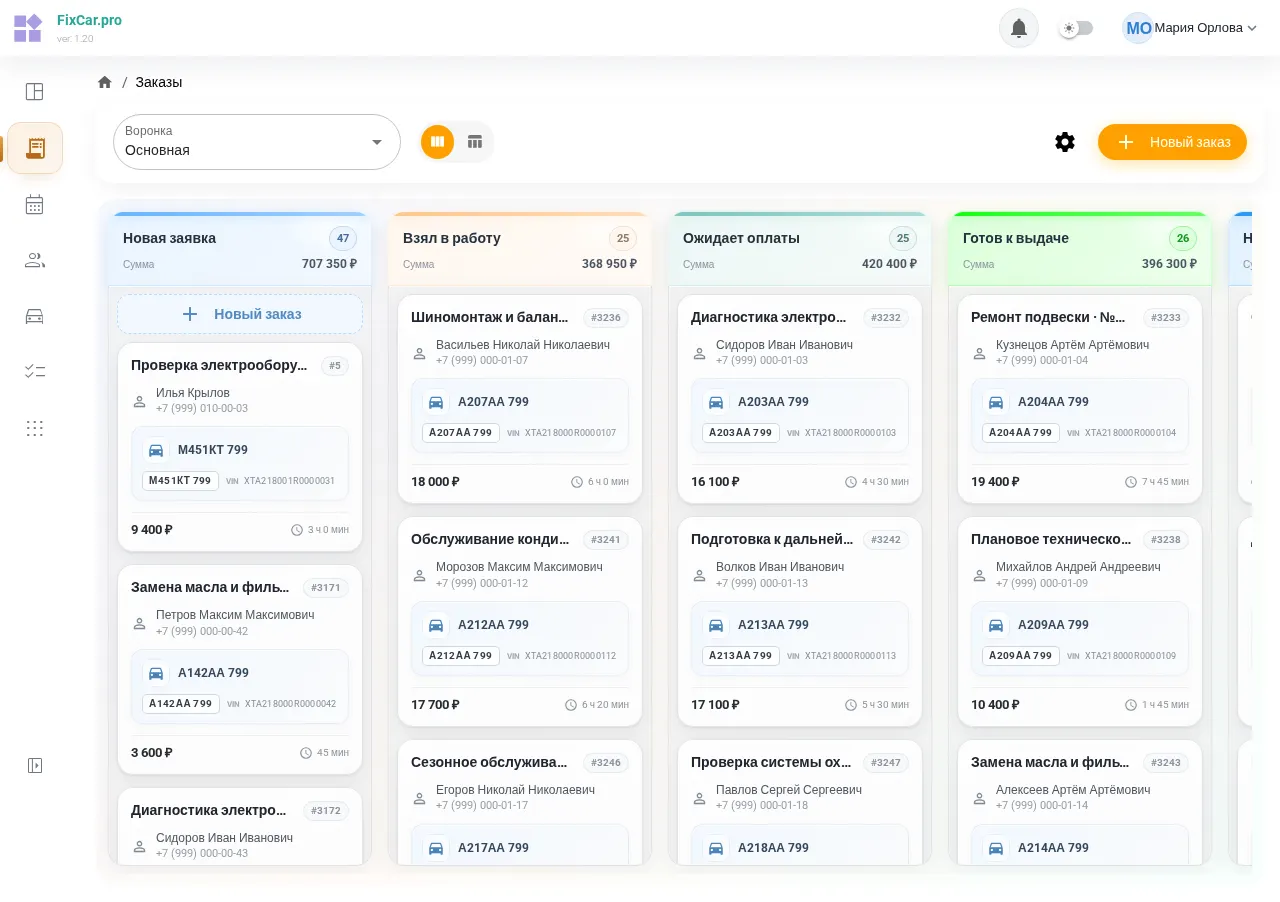Open order #3171 Замена масла card title
Image resolution: width=1280 pixels, height=902 pixels.
coord(210,588)
